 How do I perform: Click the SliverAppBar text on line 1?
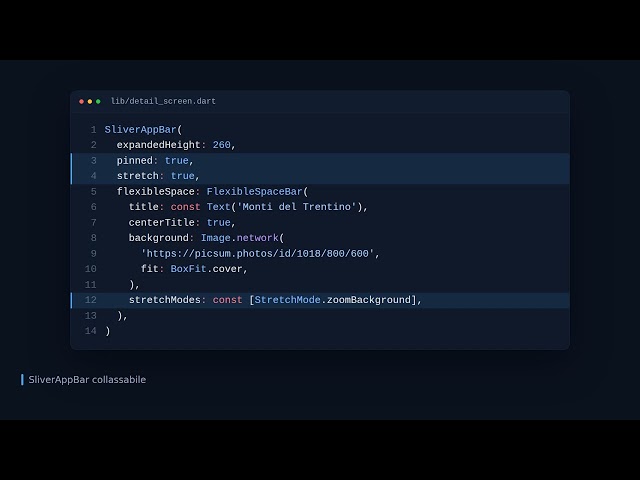pyautogui.click(x=140, y=130)
